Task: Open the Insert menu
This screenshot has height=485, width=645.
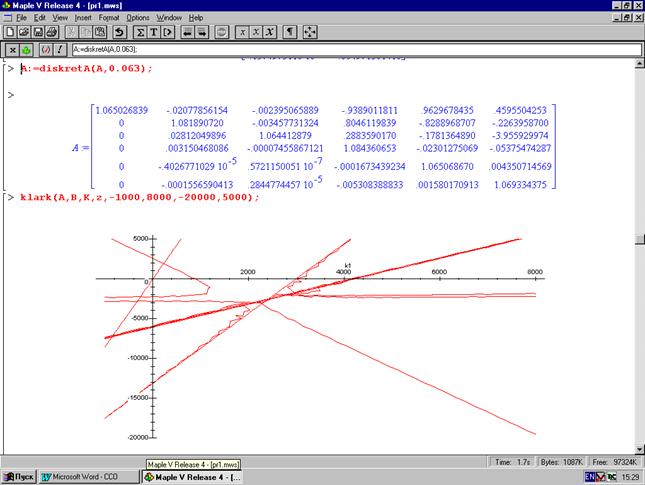Action: (86, 18)
